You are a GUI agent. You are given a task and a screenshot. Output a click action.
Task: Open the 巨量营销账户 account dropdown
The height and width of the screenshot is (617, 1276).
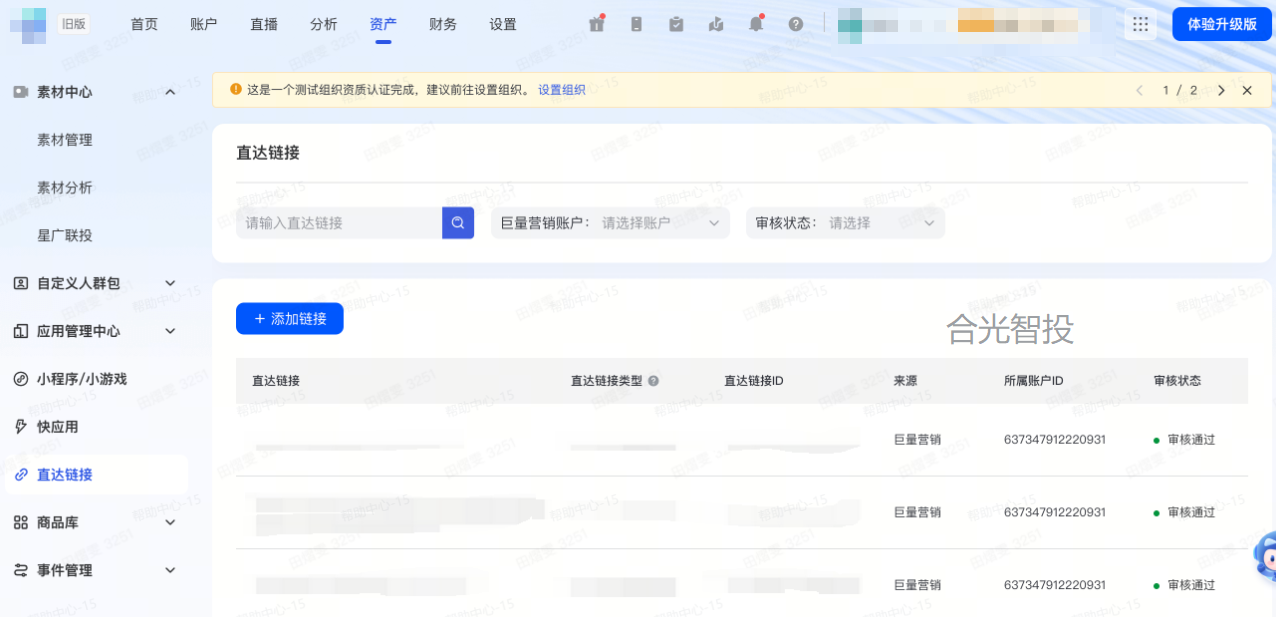(x=610, y=223)
